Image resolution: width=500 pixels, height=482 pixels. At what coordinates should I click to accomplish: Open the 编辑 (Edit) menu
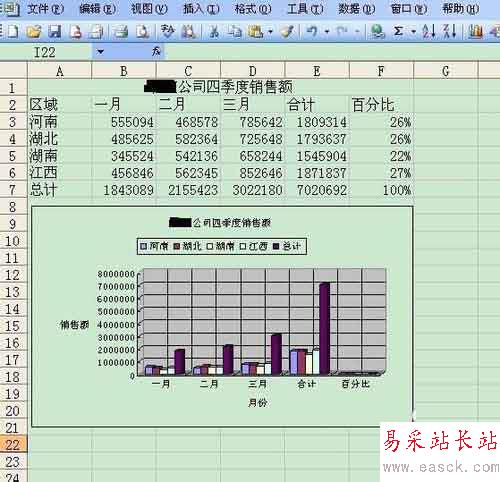pyautogui.click(x=98, y=9)
